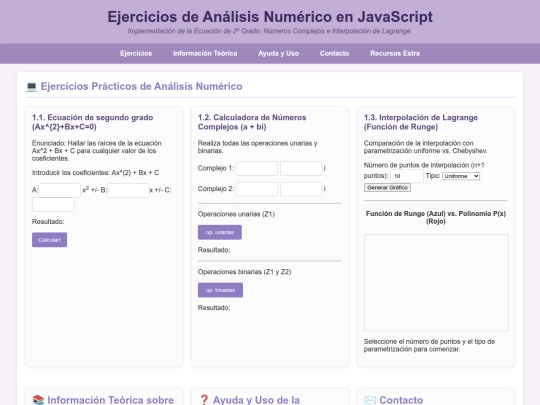540x405 pixels.
Task: Focus coefficient C input field
Action: point(53,205)
